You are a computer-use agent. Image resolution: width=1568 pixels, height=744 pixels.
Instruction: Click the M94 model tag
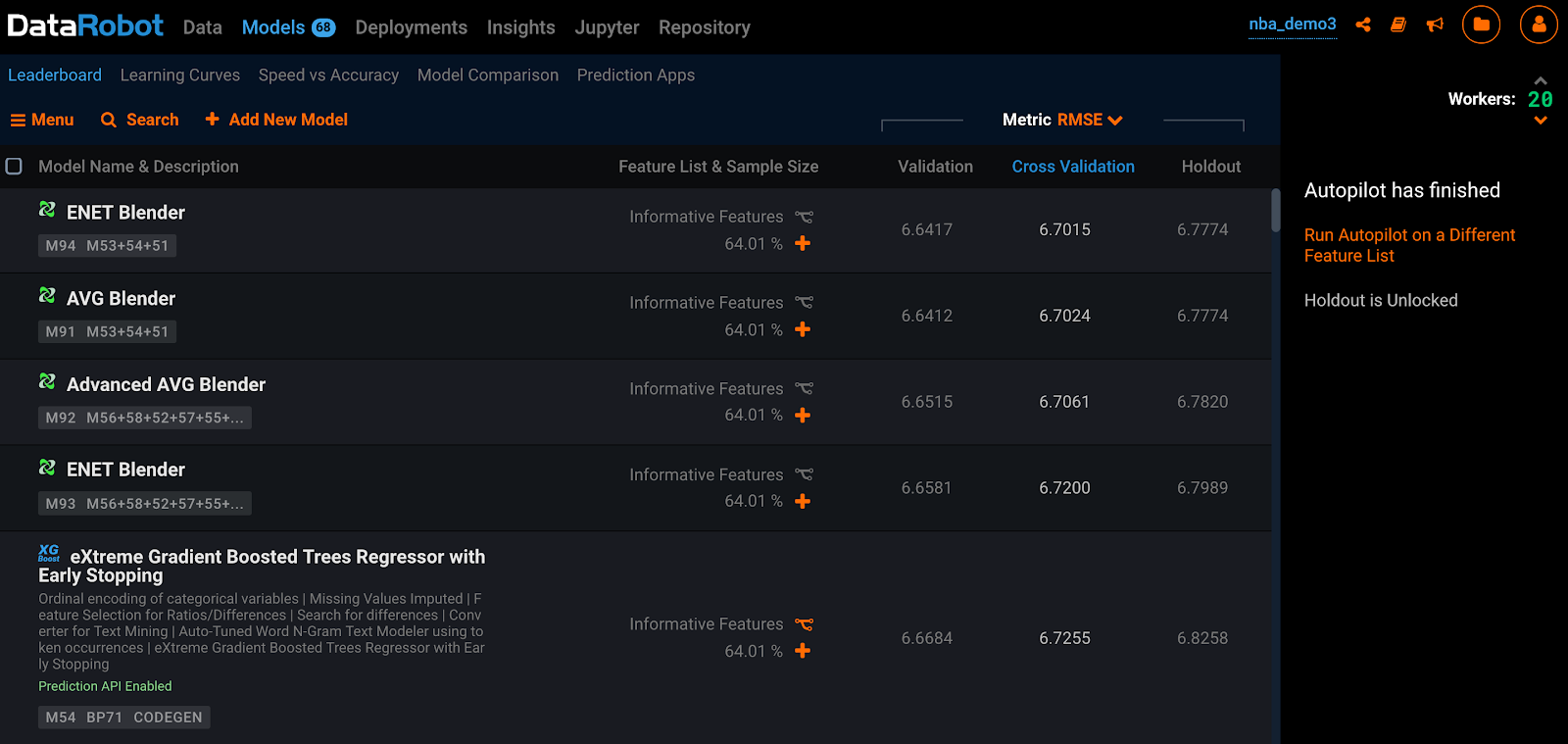(61, 246)
